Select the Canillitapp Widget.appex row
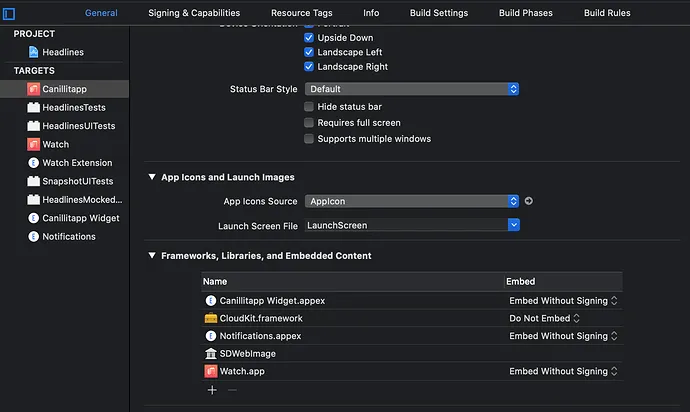 coord(272,300)
